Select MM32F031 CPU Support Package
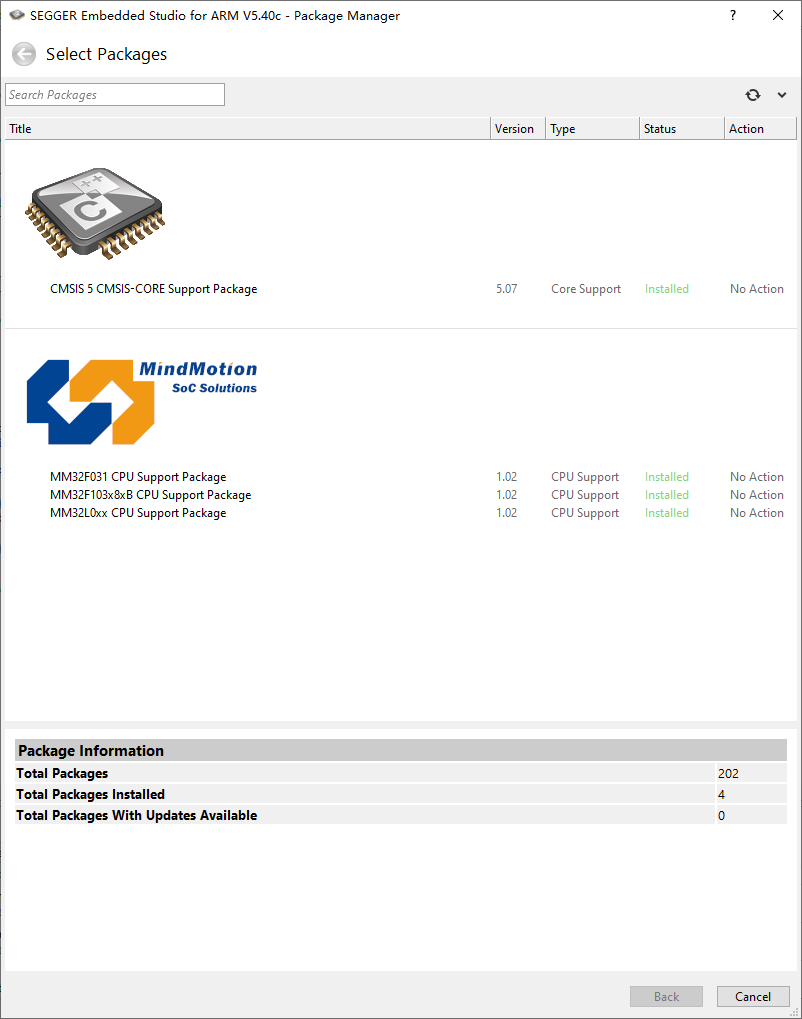 pyautogui.click(x=138, y=476)
